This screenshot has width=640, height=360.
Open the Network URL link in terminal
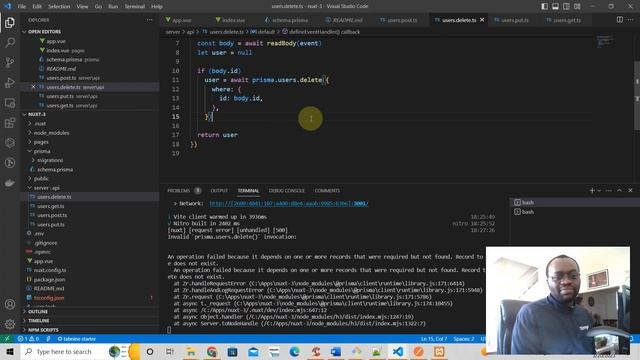point(289,203)
